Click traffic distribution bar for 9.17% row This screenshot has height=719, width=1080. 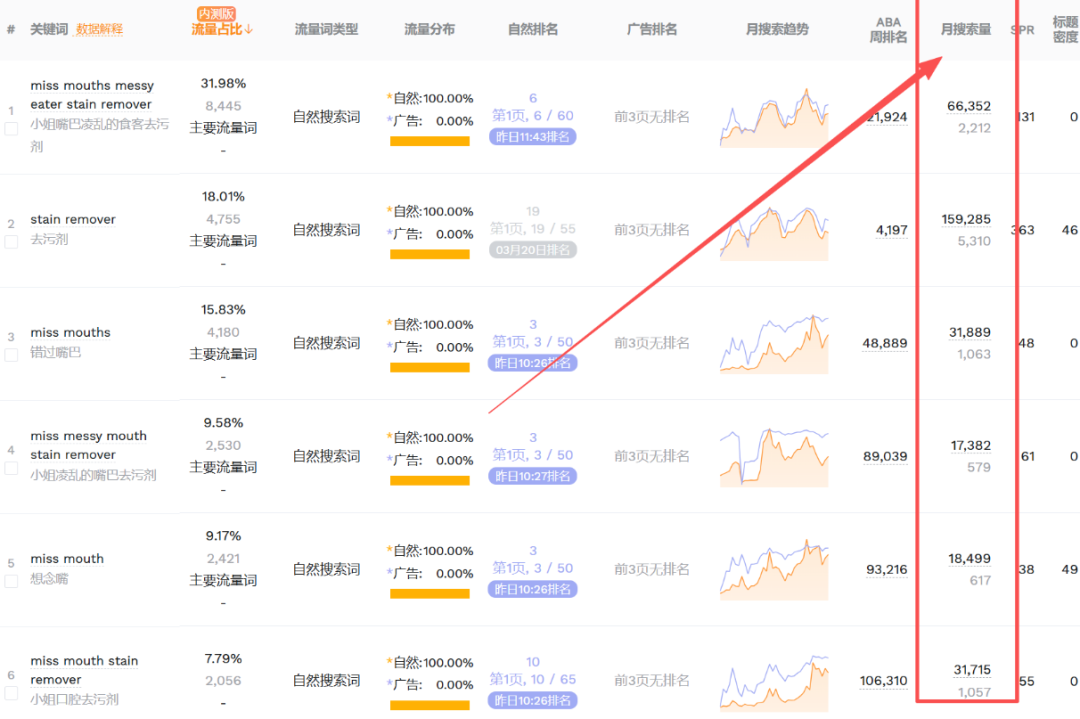point(430,594)
